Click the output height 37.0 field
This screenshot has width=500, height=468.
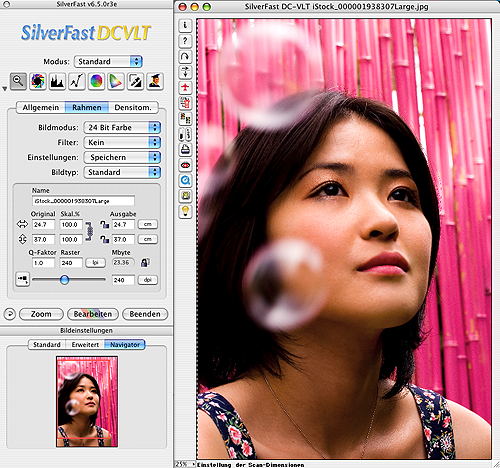coord(123,239)
